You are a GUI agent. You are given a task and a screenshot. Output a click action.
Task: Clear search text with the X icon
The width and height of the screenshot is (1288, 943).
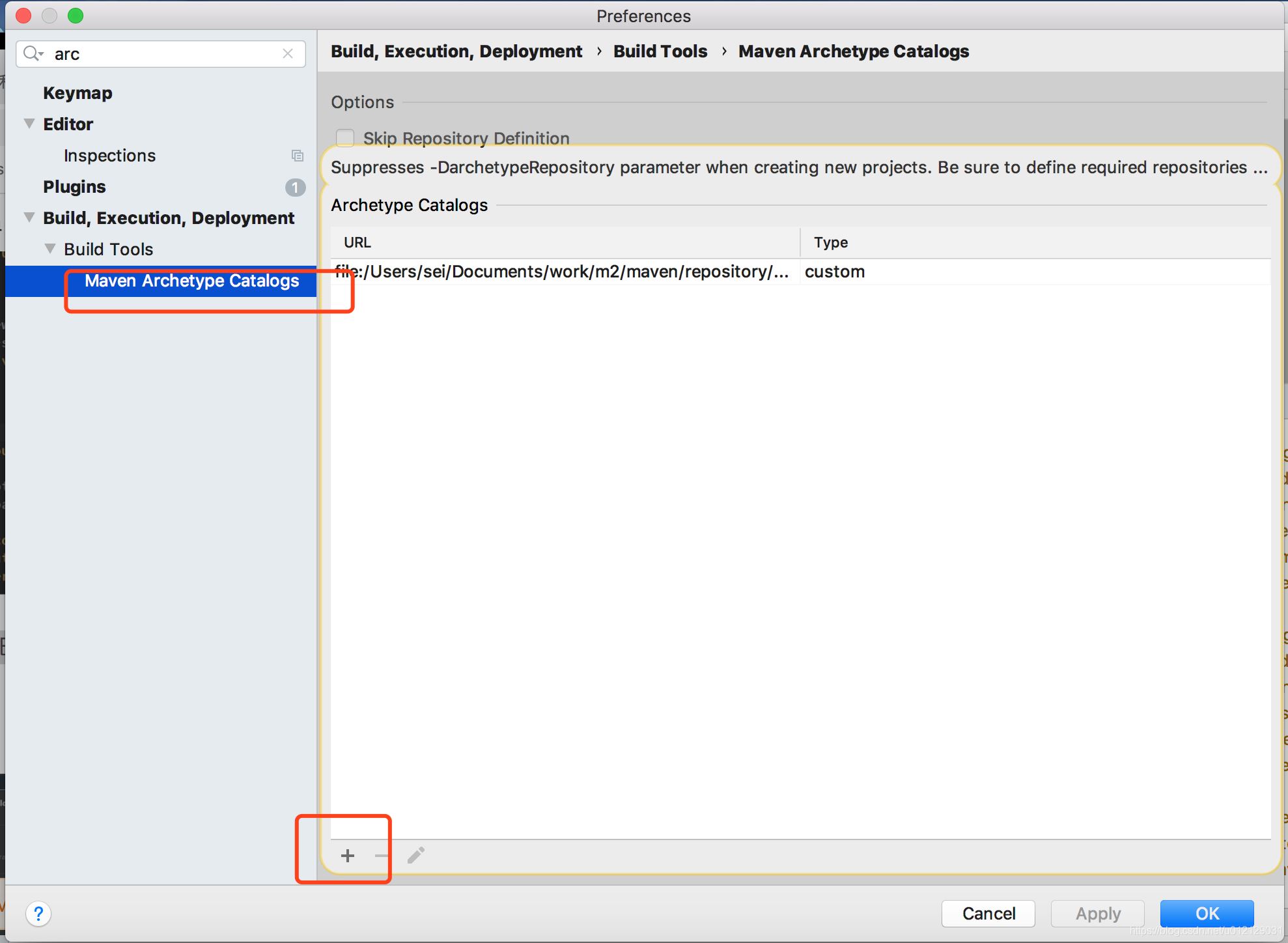[288, 54]
